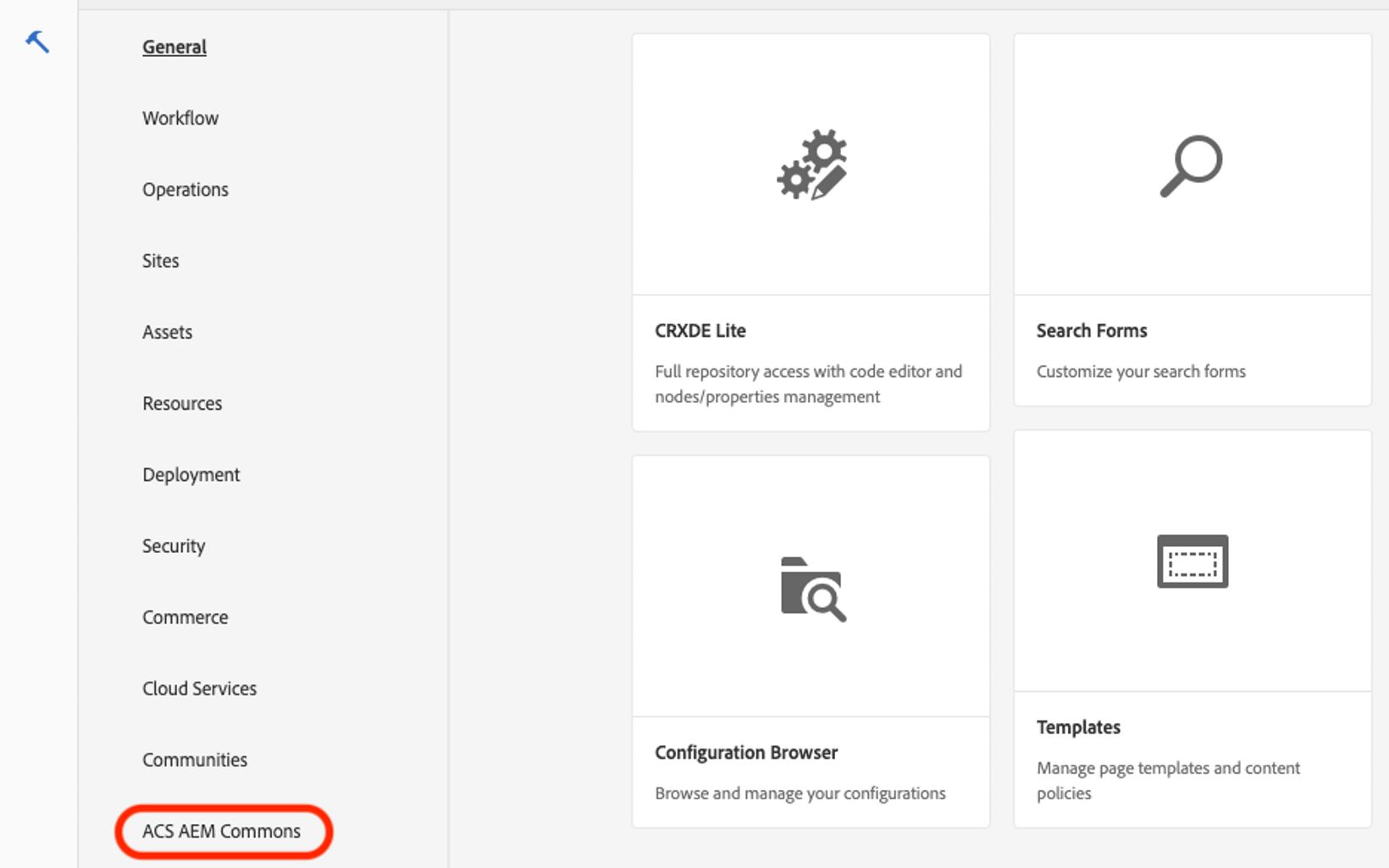Click the Search Forms magnifying glass icon

(1191, 166)
